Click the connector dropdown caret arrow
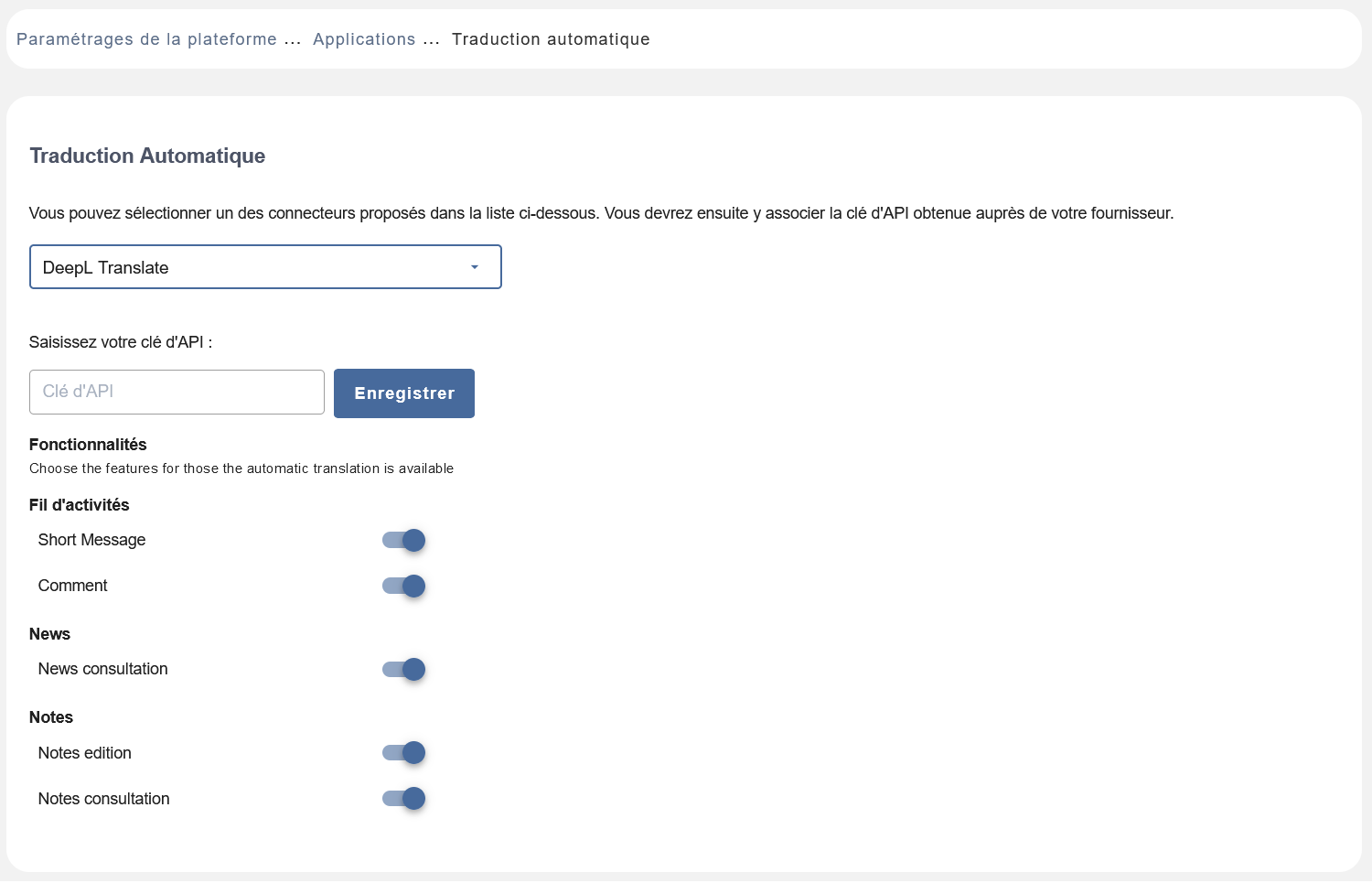 tap(475, 267)
